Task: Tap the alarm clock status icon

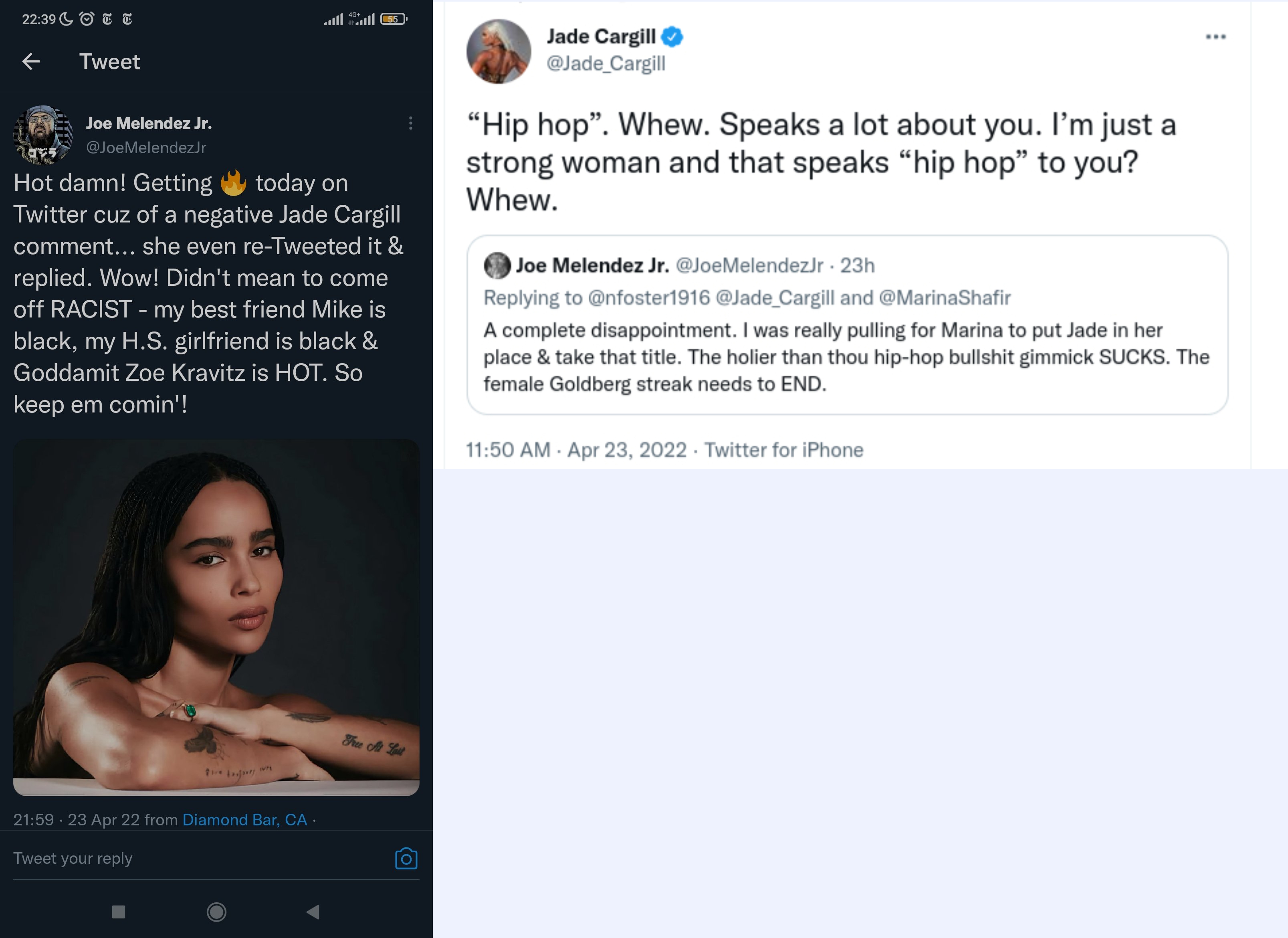Action: click(87, 19)
